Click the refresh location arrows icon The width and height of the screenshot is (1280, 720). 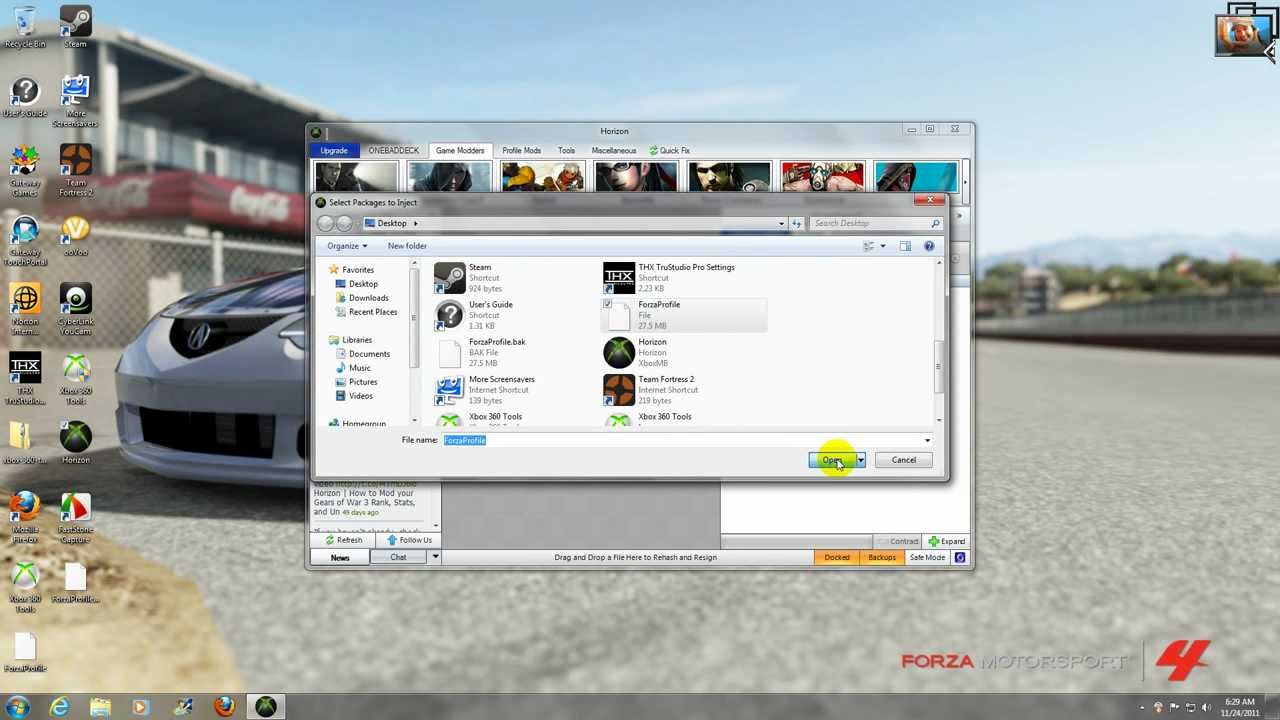(x=796, y=223)
